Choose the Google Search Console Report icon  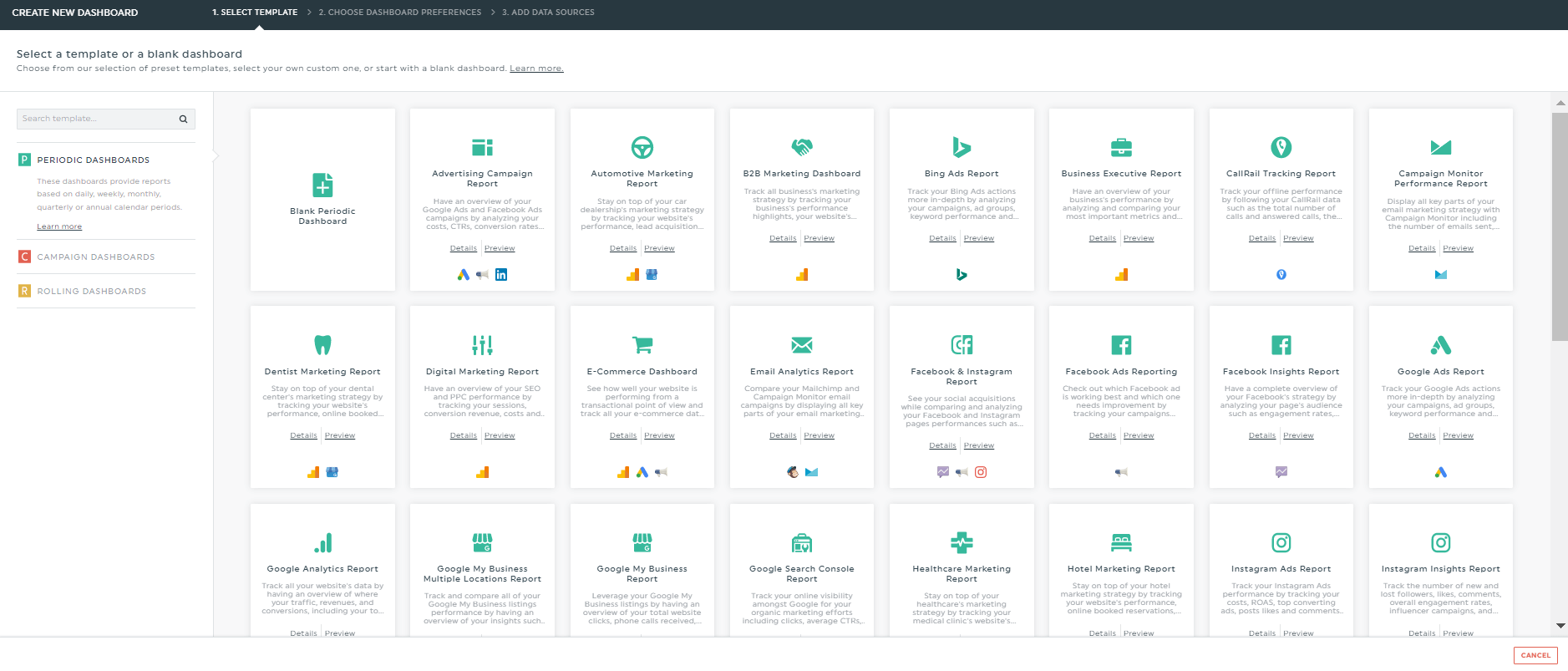click(x=802, y=542)
